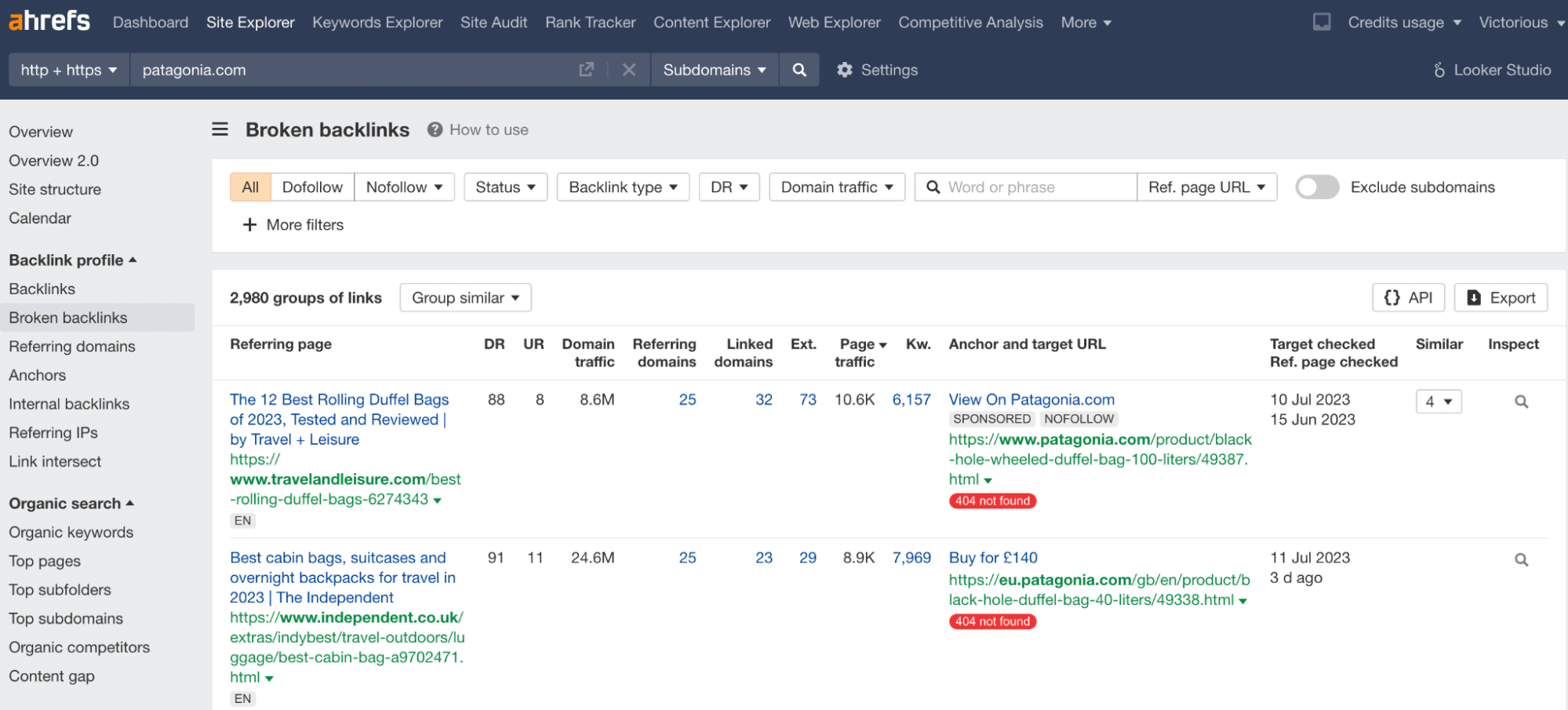Open Keywords Explorer
1568x710 pixels.
tap(377, 23)
